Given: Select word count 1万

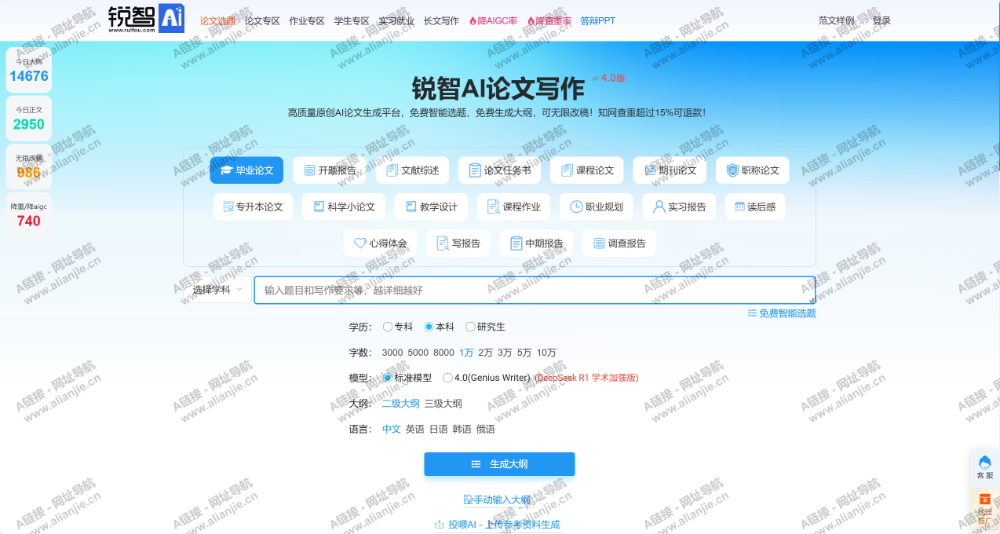Looking at the screenshot, I should tap(466, 352).
